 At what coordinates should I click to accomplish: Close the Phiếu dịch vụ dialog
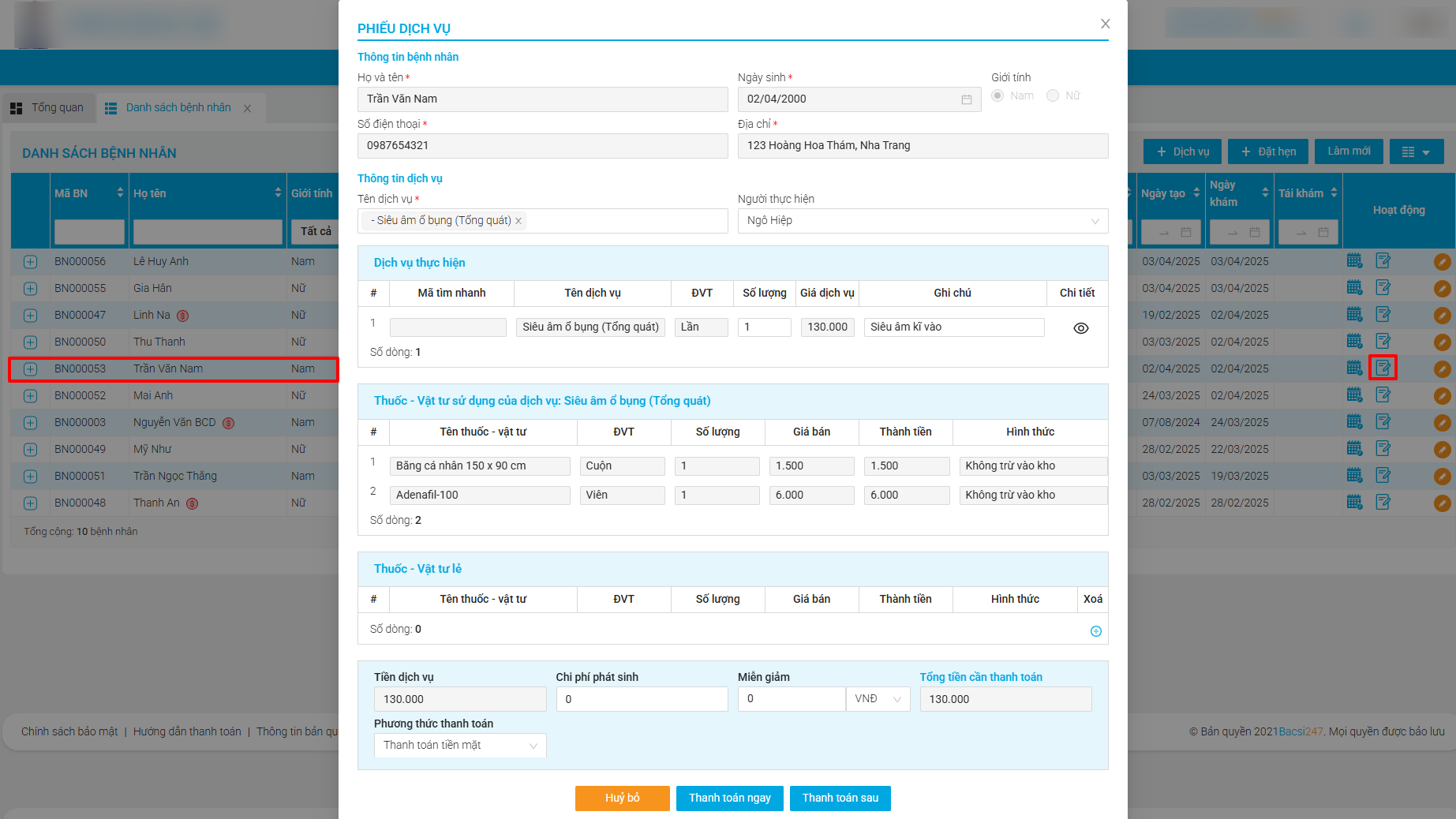coord(1105,24)
